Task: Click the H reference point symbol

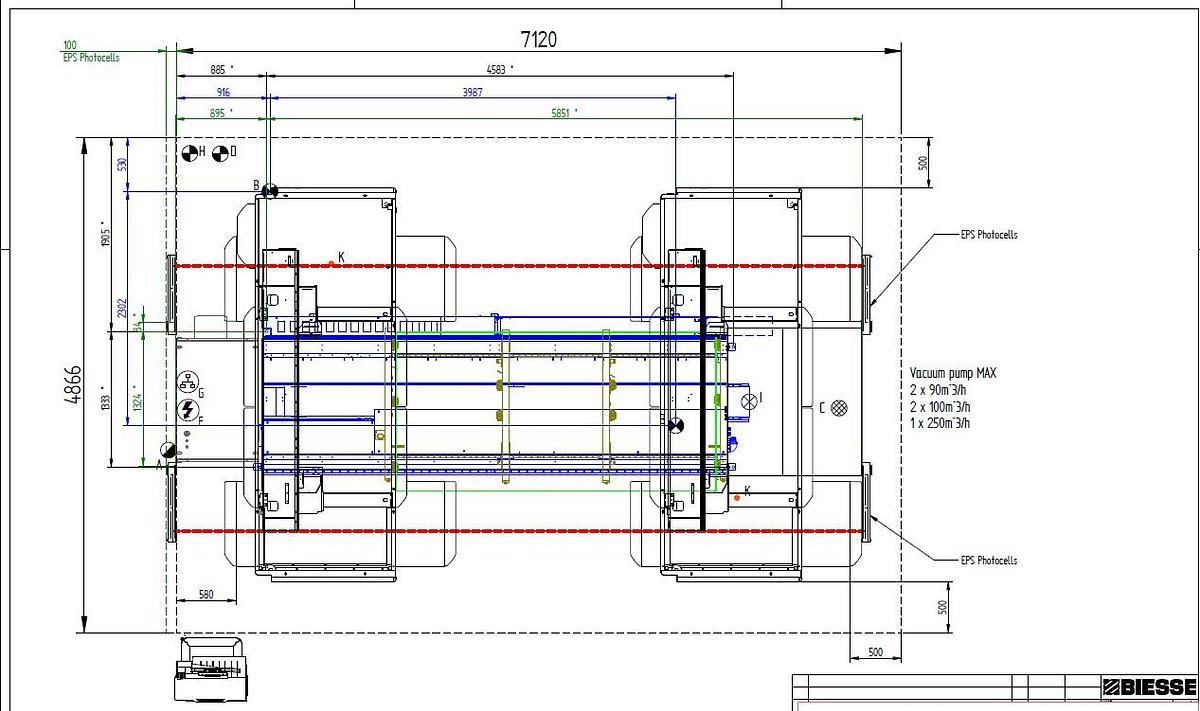Action: point(188,153)
